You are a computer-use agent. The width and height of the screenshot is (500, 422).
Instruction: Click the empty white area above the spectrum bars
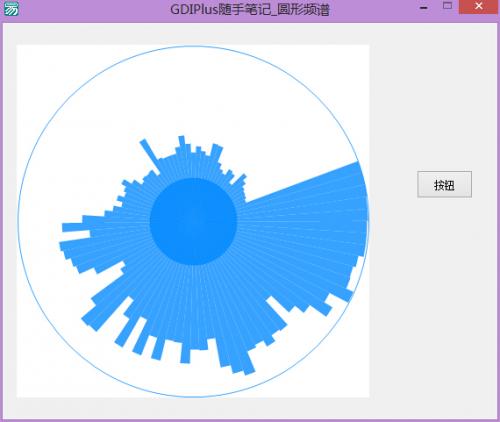[193, 93]
